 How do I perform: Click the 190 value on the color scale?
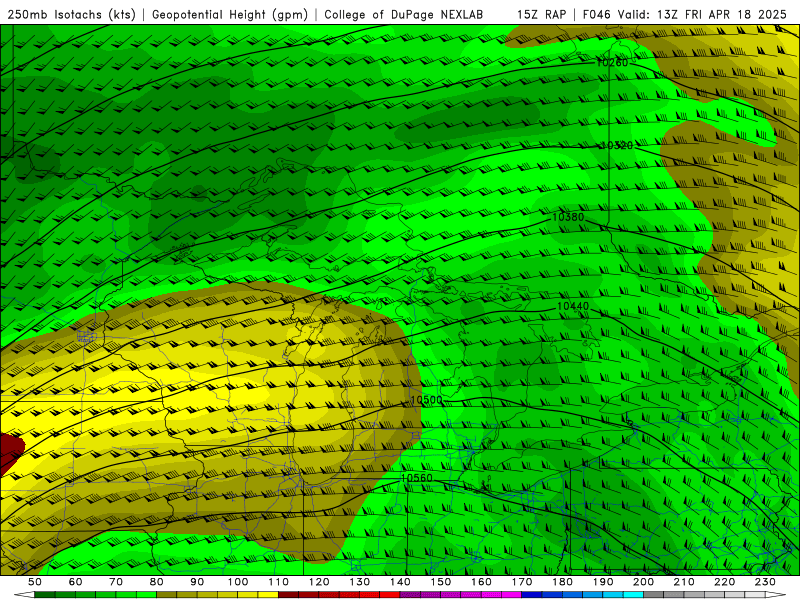click(603, 582)
